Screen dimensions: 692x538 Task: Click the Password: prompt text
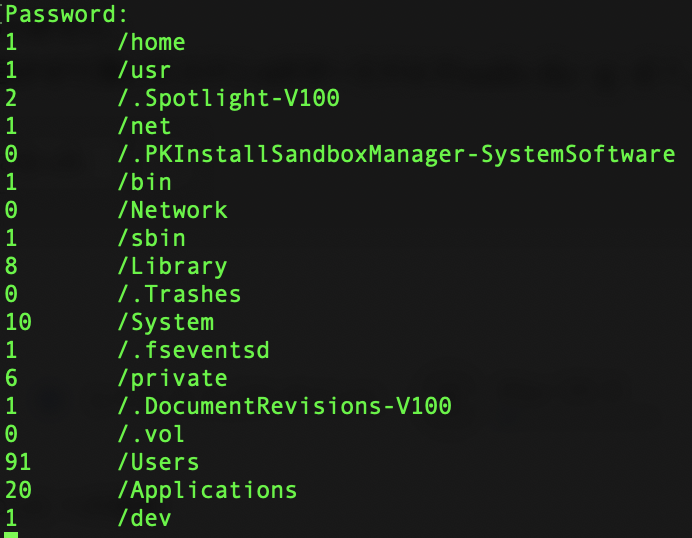pos(67,15)
